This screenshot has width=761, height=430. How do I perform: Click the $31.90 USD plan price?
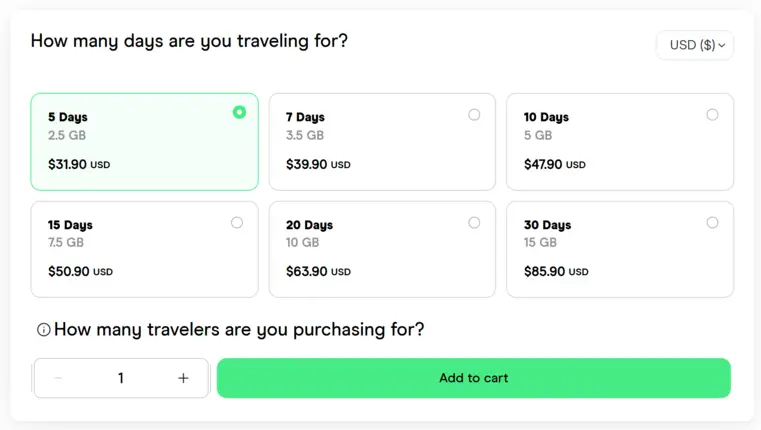79,165
